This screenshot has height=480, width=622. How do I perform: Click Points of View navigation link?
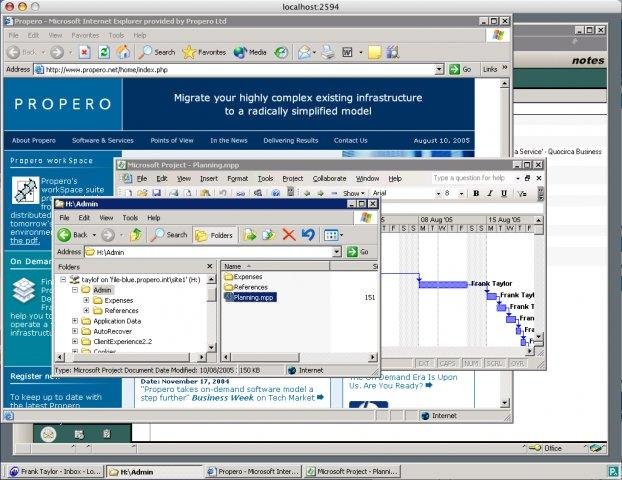point(172,140)
